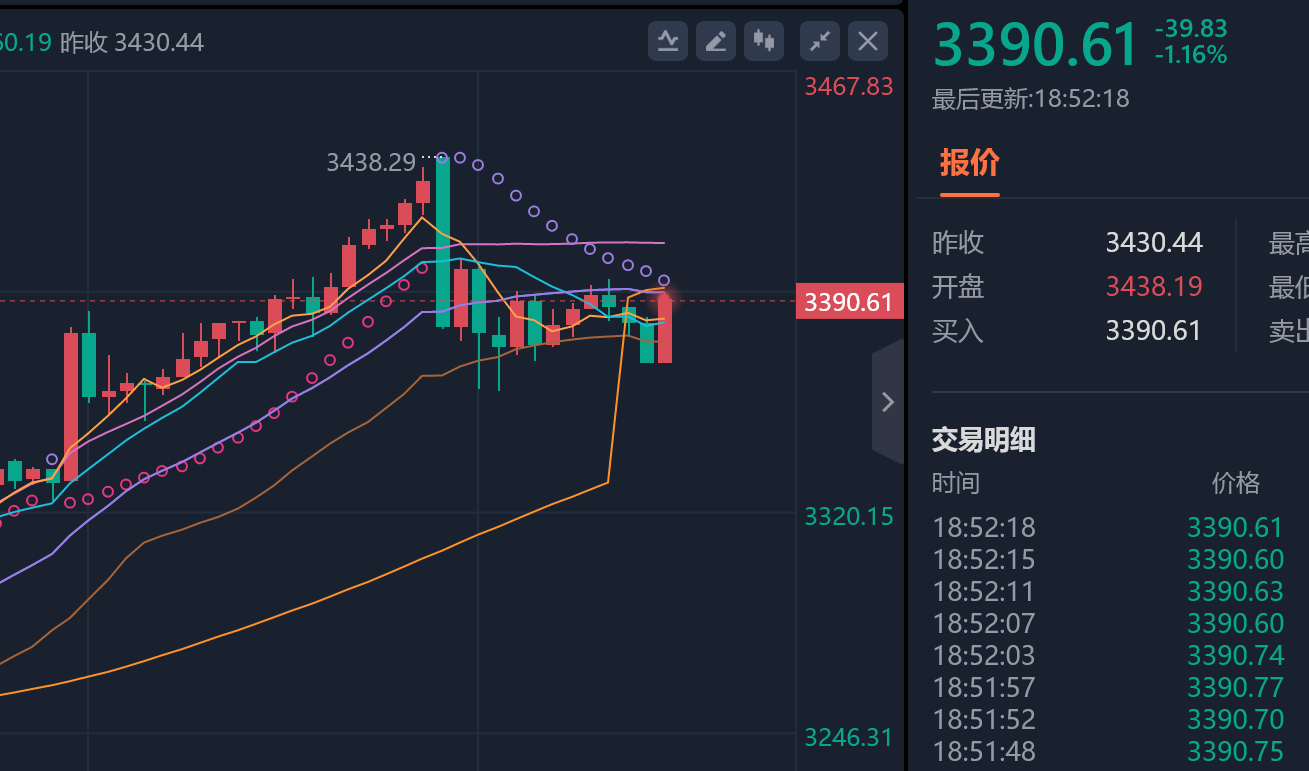Open the chart indicators tool

(668, 41)
